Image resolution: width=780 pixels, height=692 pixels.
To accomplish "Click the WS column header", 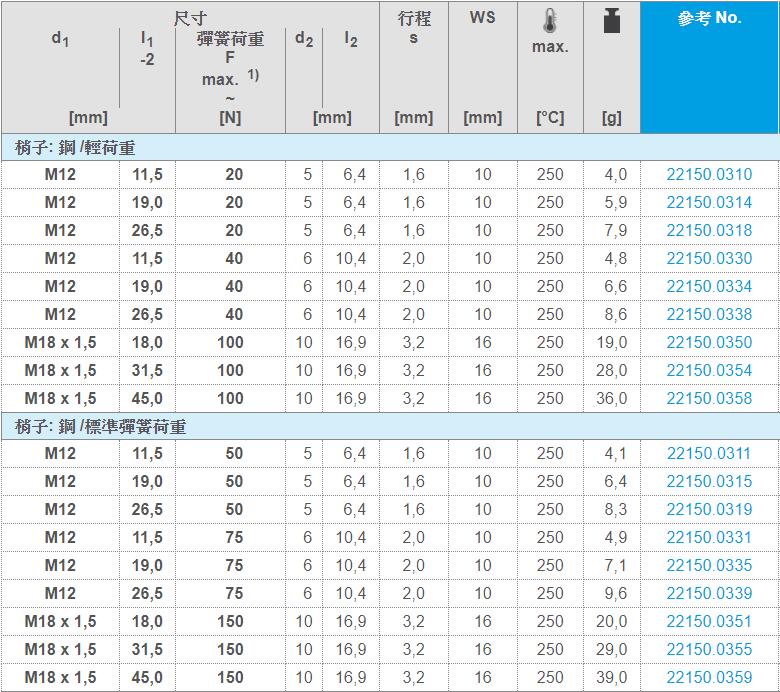I will pos(482,18).
